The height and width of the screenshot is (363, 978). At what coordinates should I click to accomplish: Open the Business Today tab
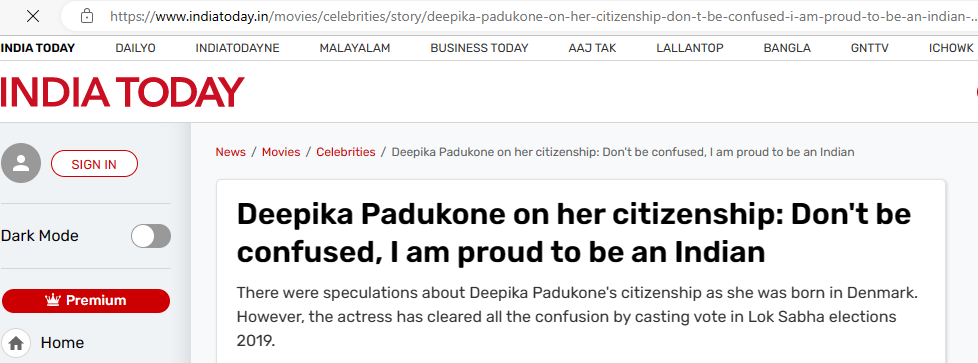pyautogui.click(x=479, y=48)
